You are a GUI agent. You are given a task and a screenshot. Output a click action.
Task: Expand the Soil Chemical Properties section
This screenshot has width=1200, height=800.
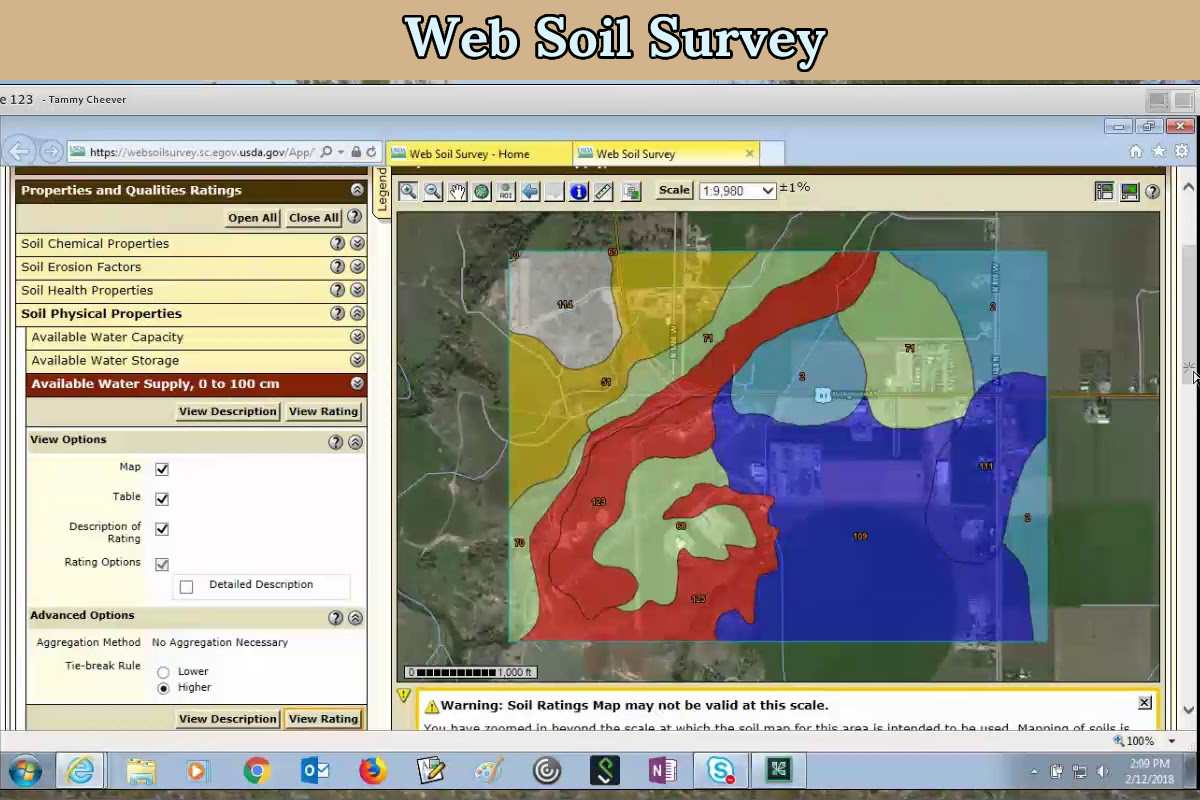357,242
